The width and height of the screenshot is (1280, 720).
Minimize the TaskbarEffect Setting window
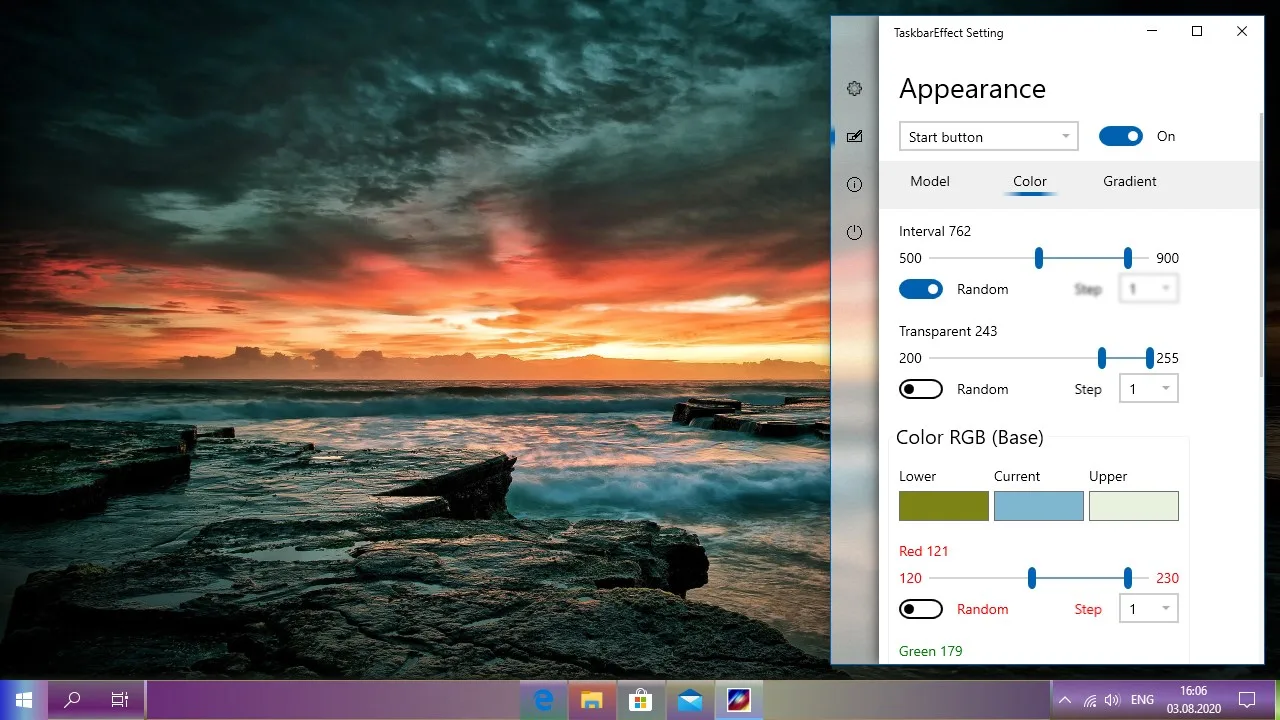pos(1152,32)
